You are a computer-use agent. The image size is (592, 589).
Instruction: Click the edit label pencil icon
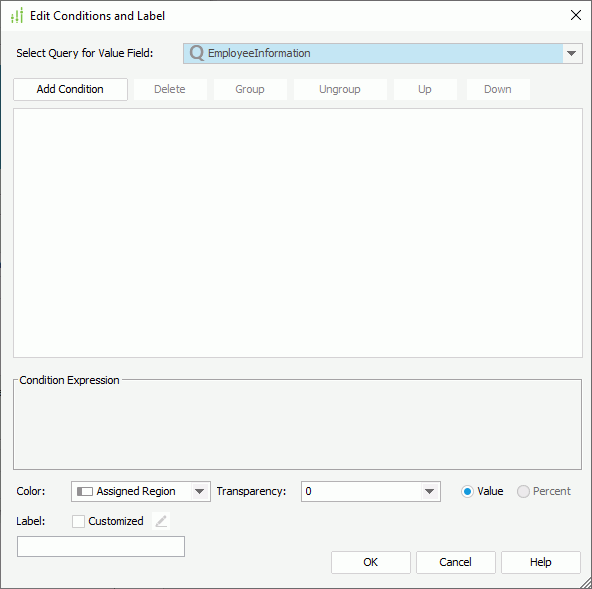click(161, 521)
